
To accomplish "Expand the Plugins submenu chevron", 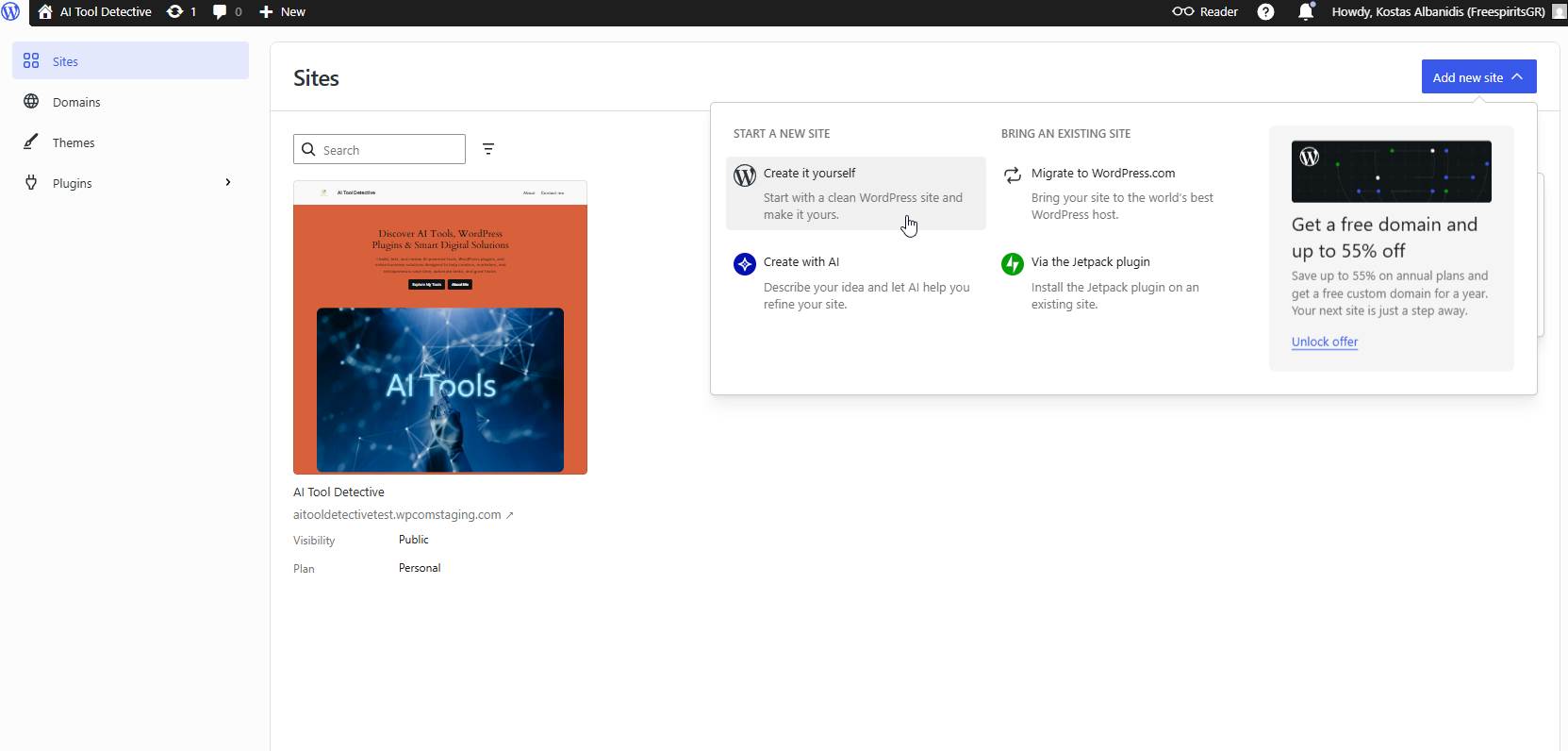I will pos(227,182).
